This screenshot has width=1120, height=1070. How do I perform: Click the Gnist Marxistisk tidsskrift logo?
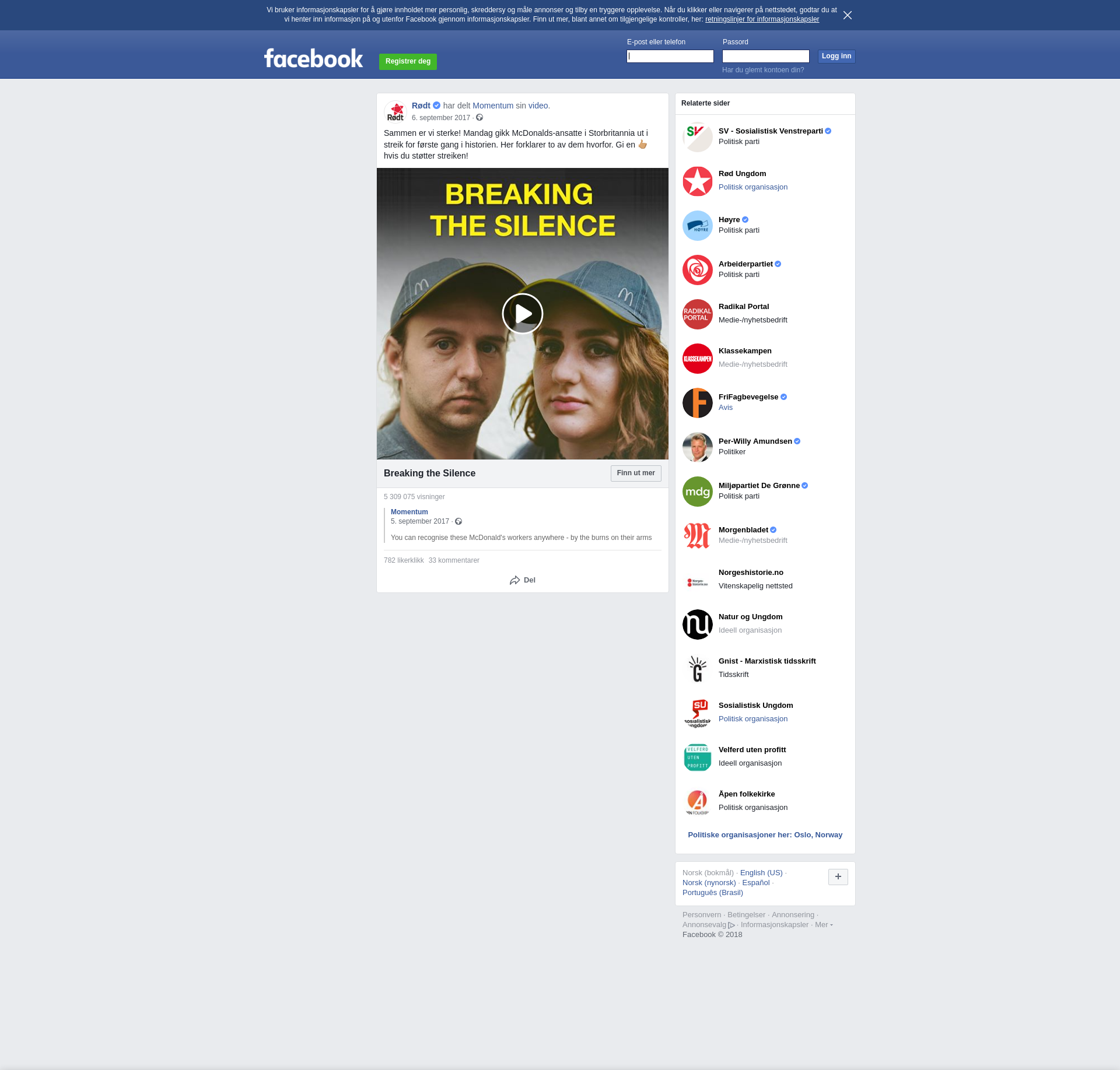698,669
